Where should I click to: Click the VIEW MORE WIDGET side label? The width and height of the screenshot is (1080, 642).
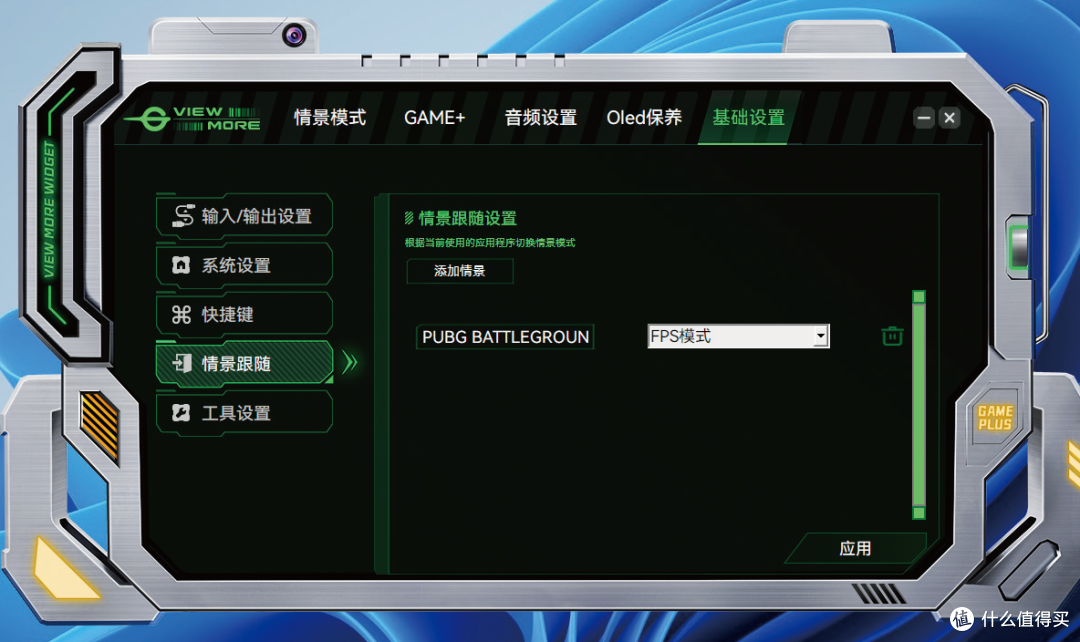(48, 209)
